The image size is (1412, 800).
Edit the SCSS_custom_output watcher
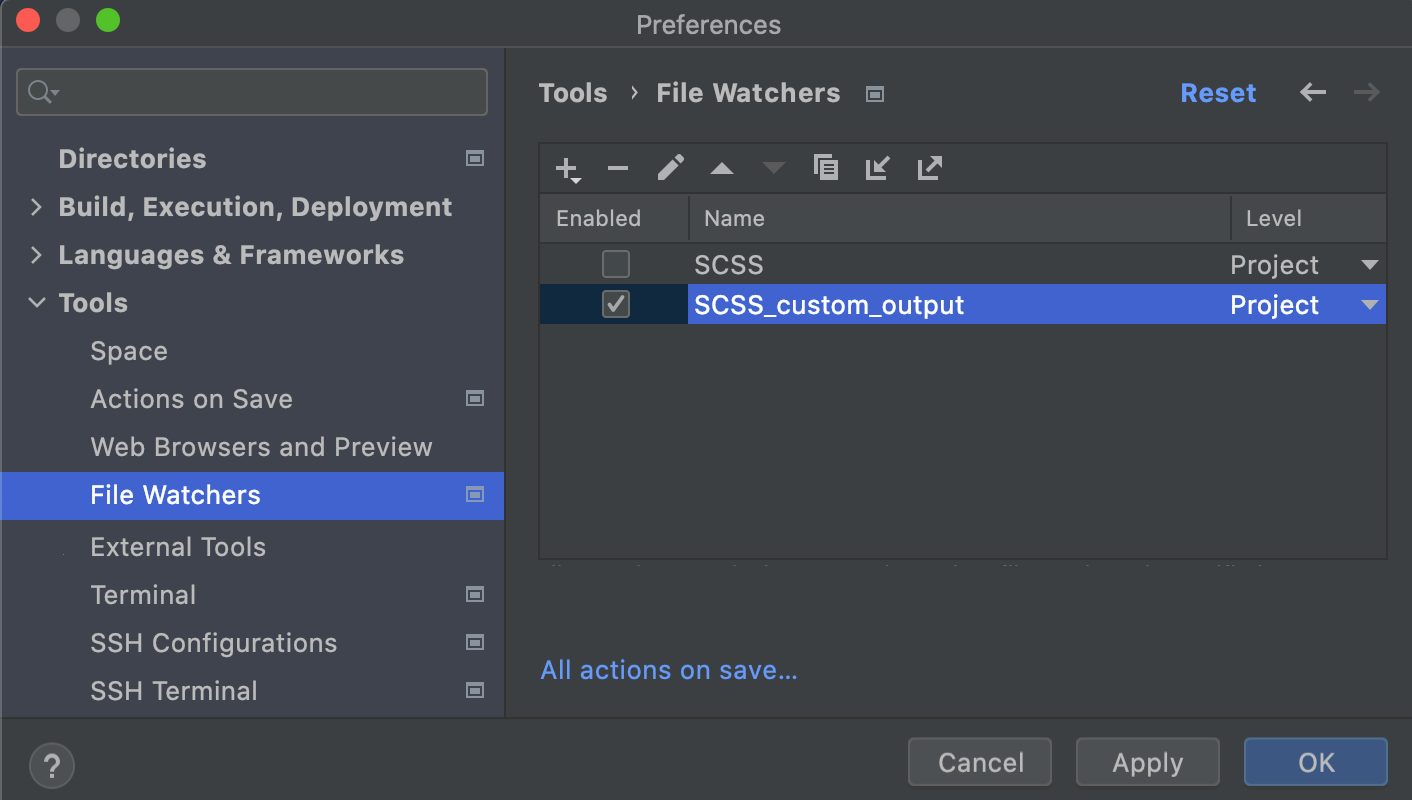point(670,168)
